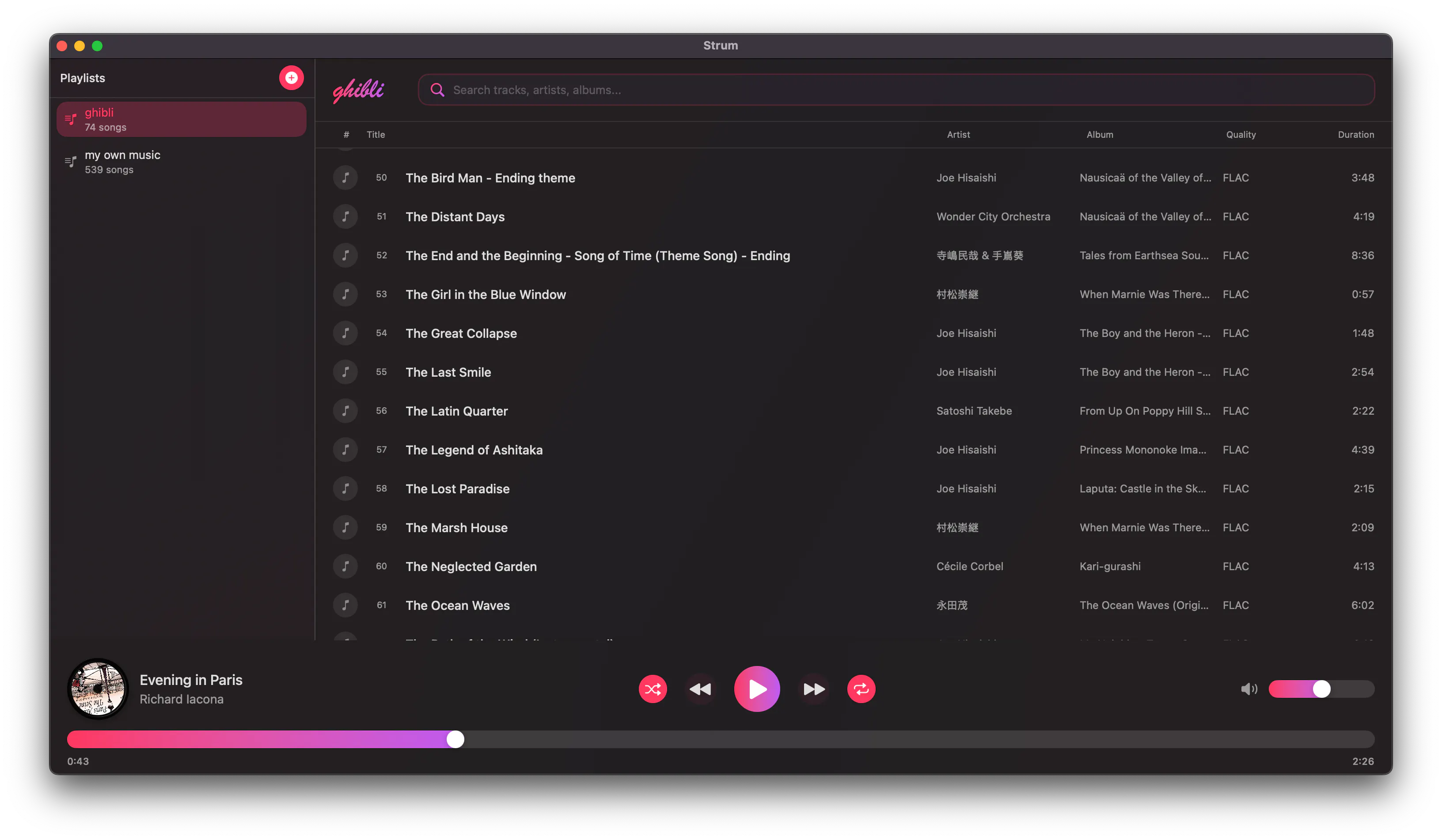The image size is (1442, 840).
Task: Sort by Artist column header
Action: point(959,134)
